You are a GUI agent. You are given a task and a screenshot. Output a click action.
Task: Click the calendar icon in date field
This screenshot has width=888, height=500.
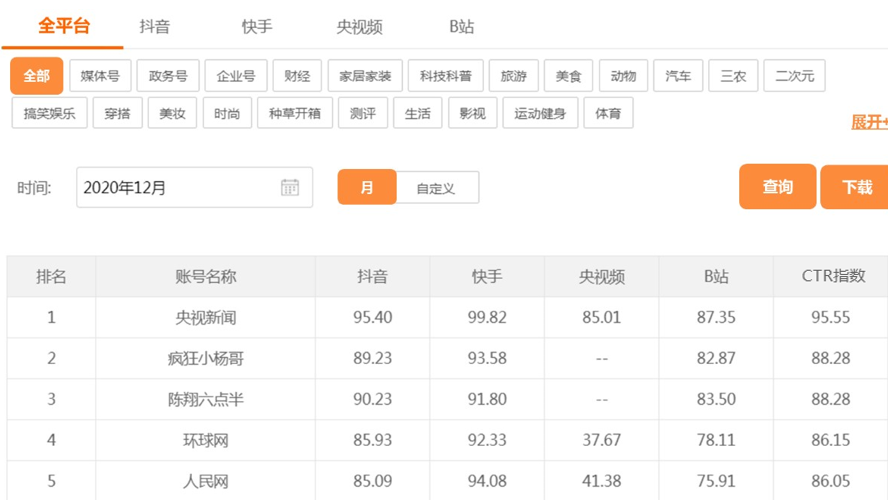pos(290,187)
